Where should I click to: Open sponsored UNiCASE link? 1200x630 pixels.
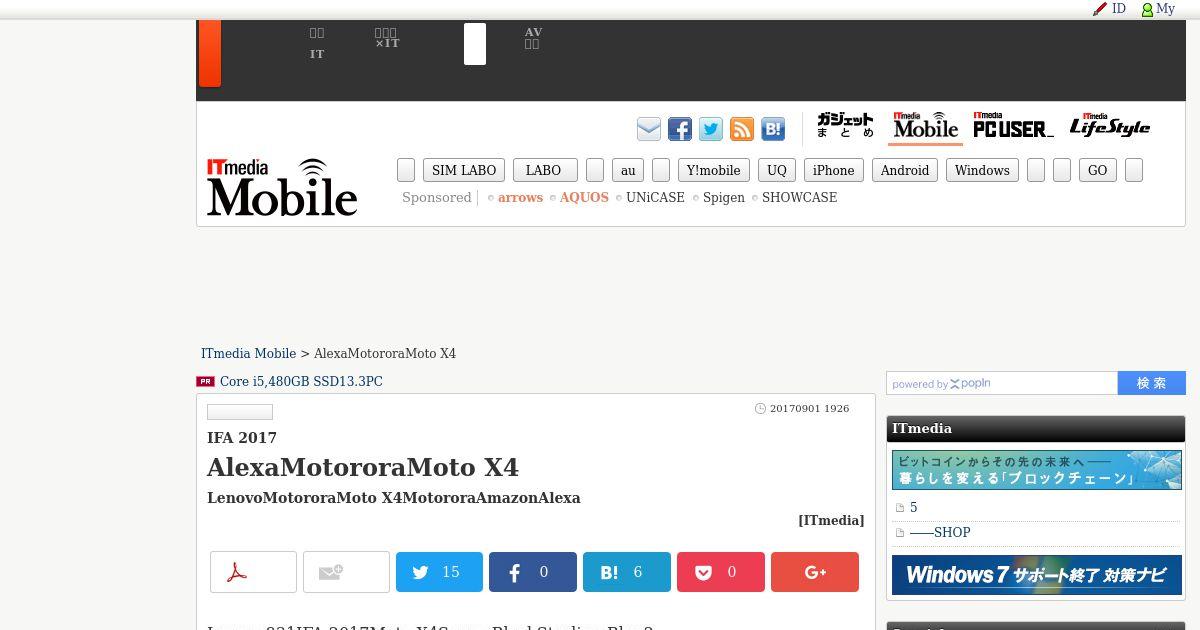click(655, 197)
